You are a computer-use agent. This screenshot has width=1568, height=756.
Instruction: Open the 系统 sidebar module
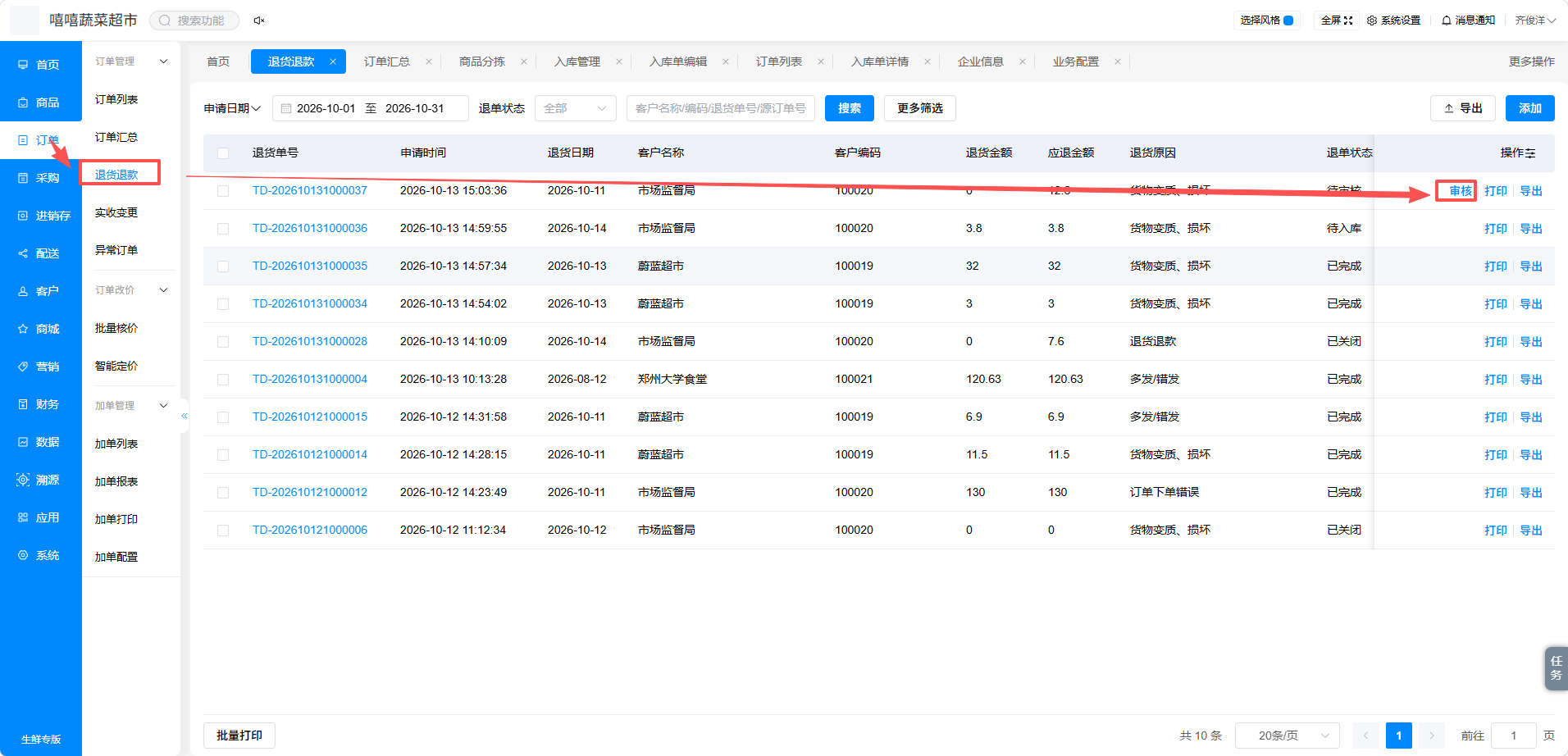tap(39, 555)
